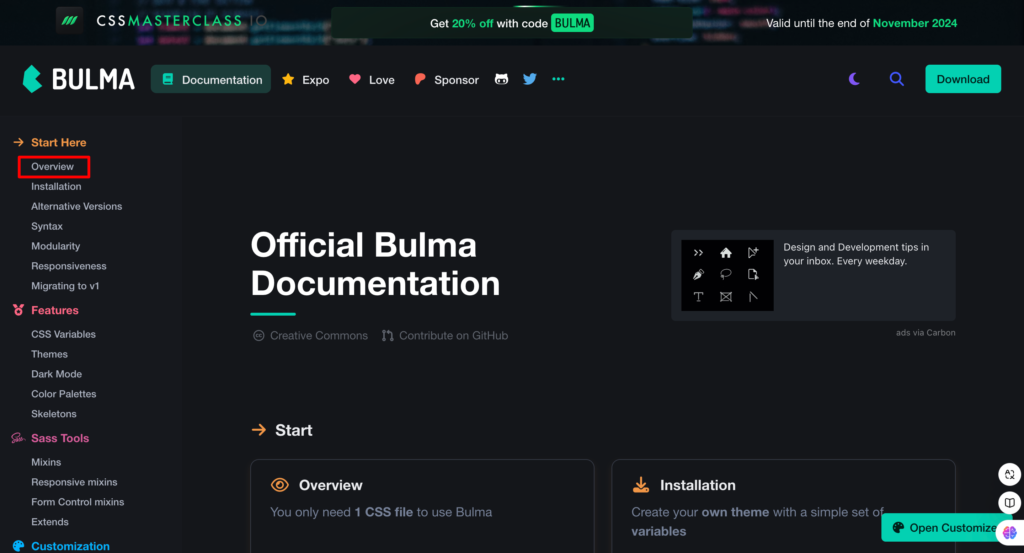The height and width of the screenshot is (553, 1024).
Task: Click the medal icon beside Features
Action: pos(18,310)
